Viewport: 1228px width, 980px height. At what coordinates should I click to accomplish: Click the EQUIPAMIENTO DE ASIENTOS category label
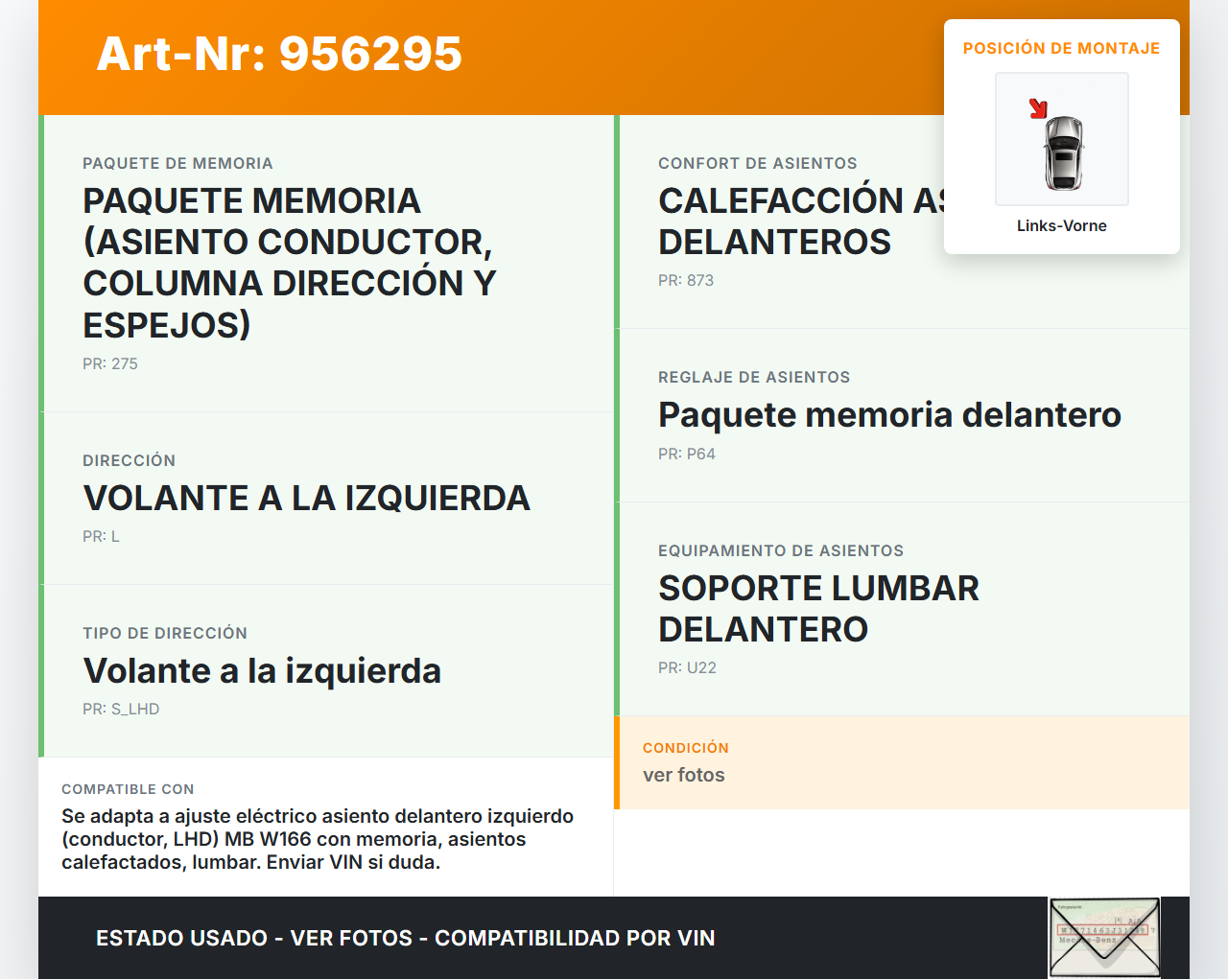tap(780, 551)
